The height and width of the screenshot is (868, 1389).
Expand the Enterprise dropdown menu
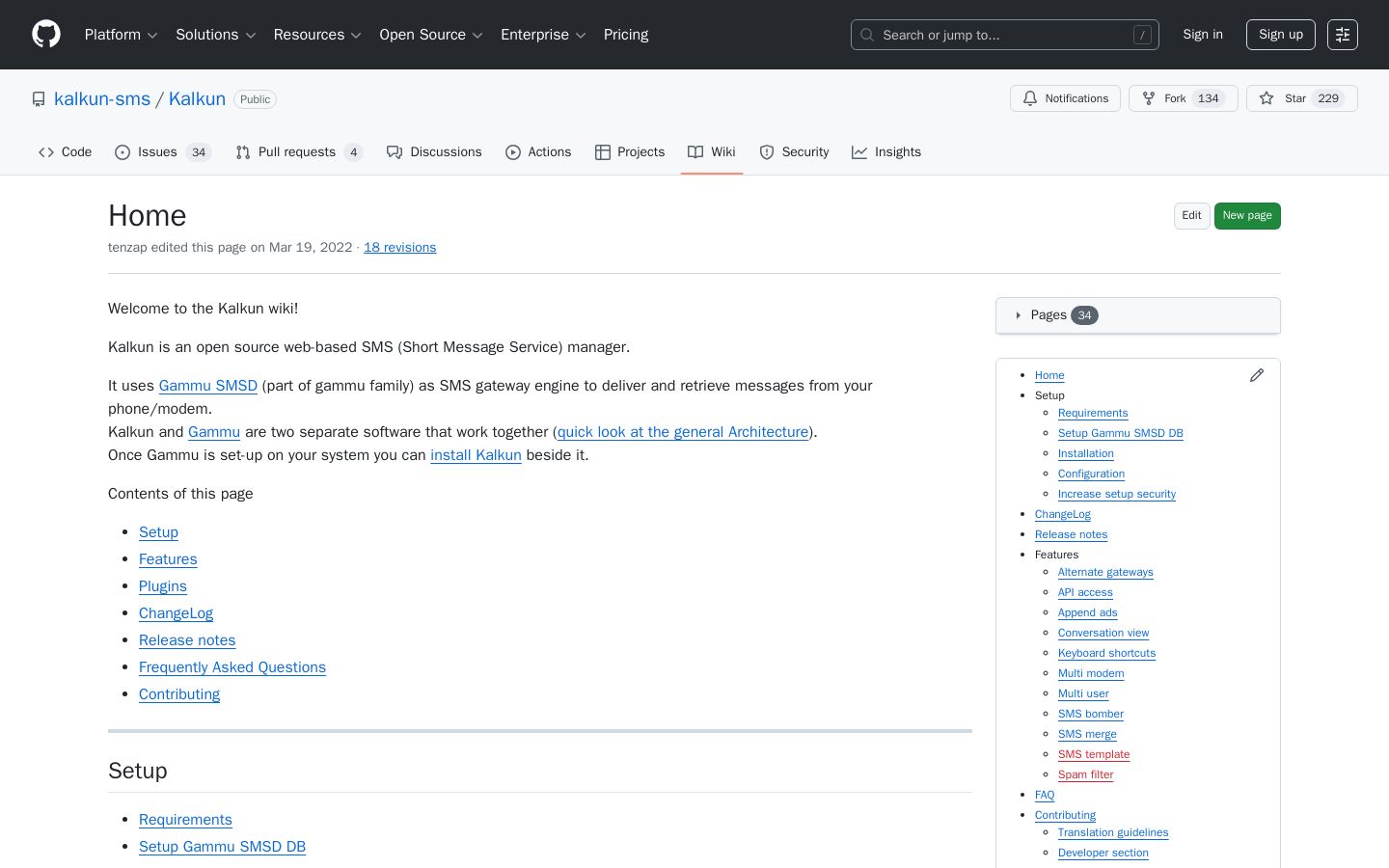543,35
